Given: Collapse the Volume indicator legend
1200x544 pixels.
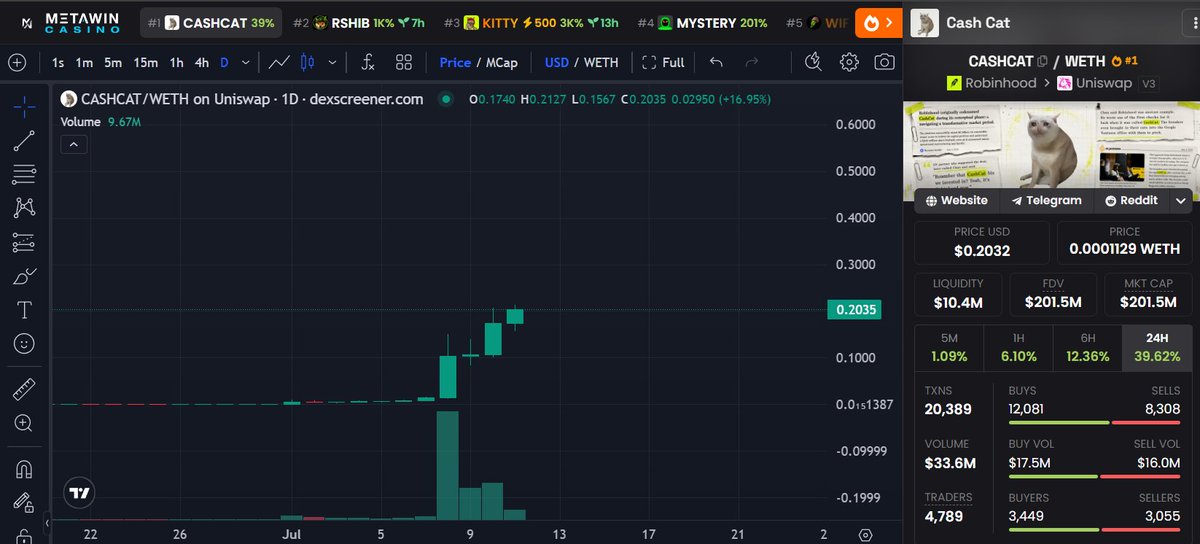Looking at the screenshot, I should 74,145.
